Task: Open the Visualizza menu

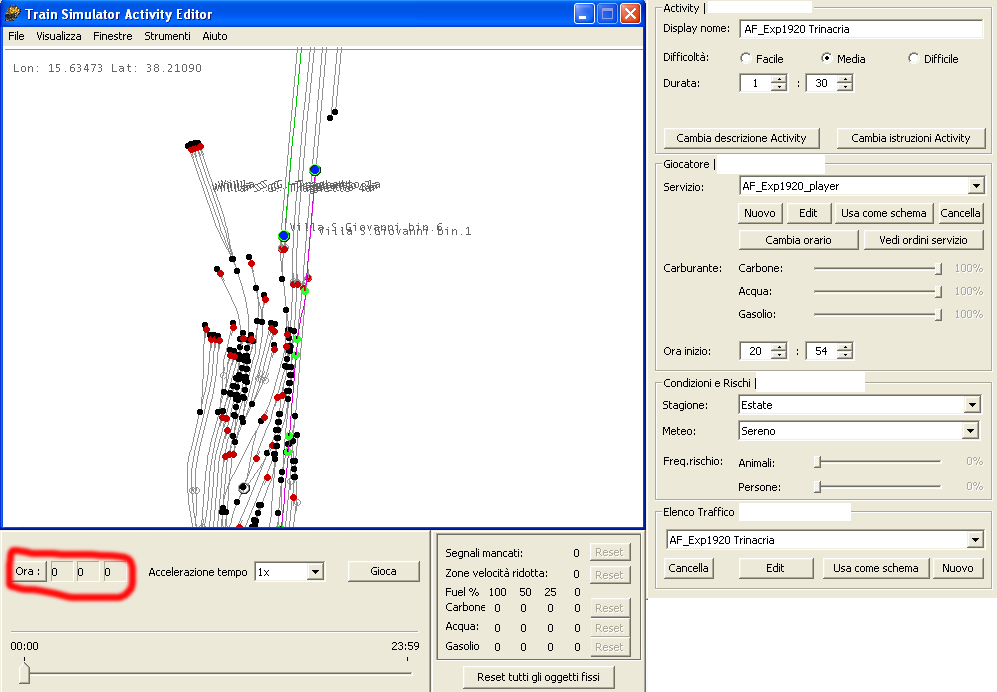Action: (59, 36)
